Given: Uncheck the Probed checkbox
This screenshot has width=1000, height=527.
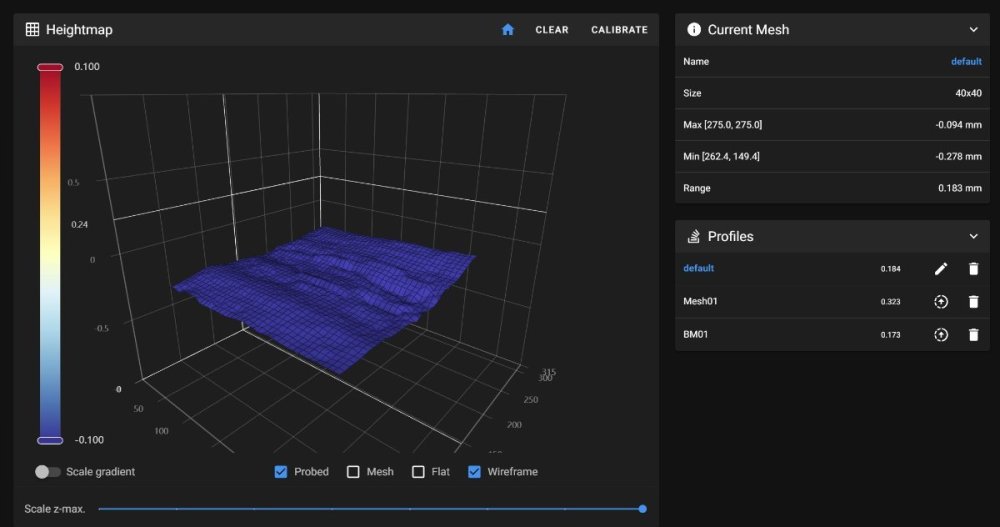Looking at the screenshot, I should click(281, 471).
